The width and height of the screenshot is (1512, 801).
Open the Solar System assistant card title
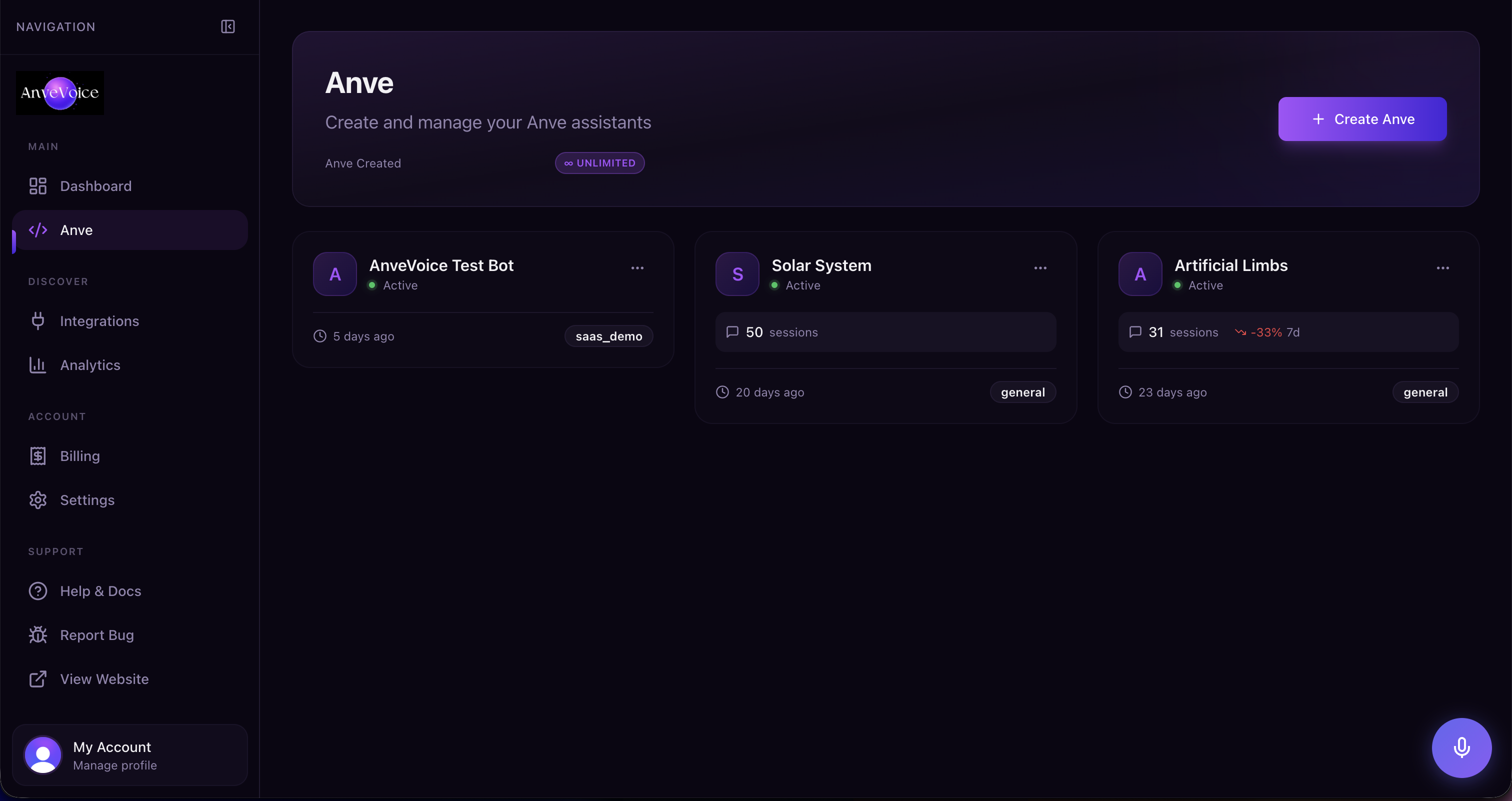821,265
